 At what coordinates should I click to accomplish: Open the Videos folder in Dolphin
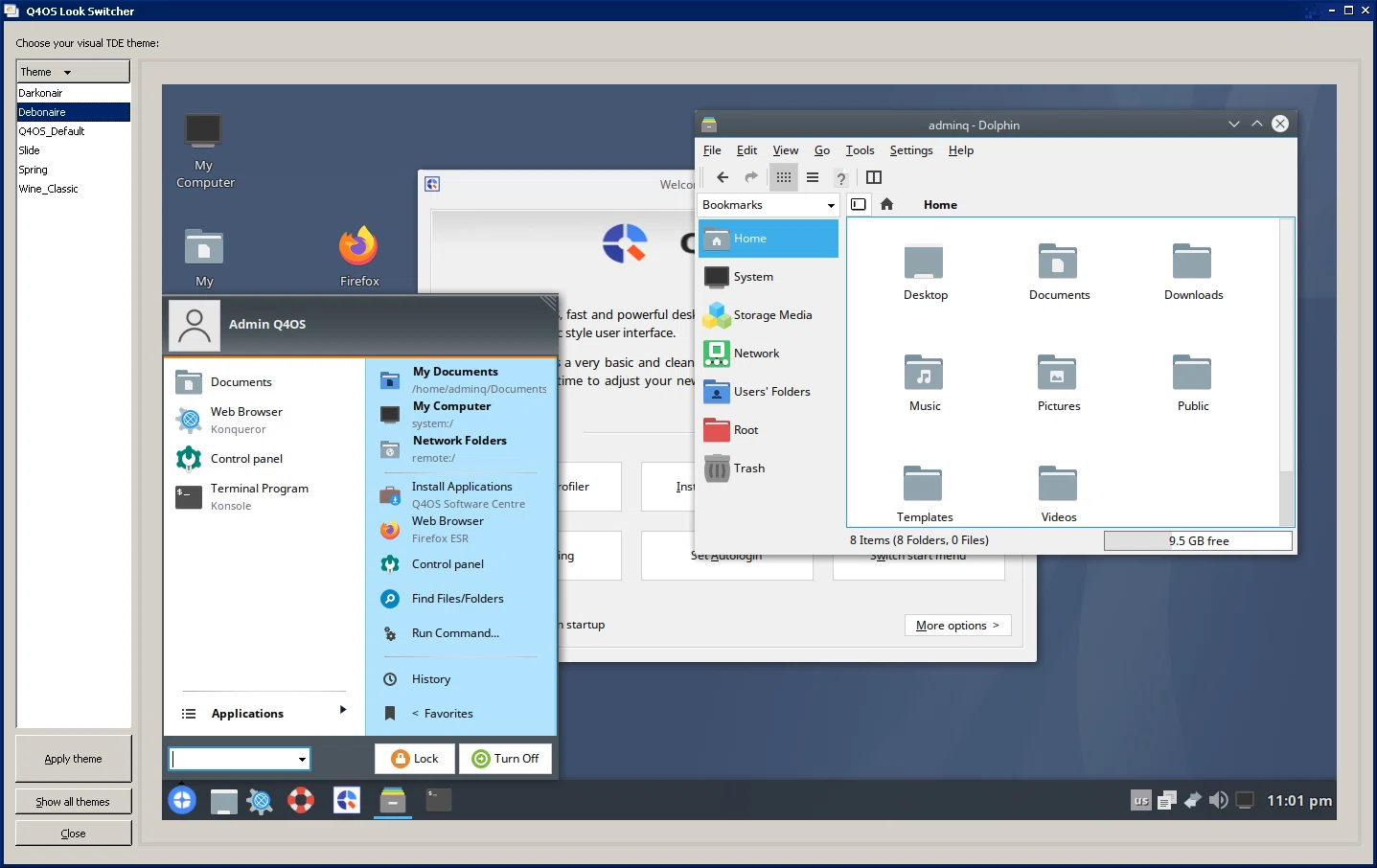coord(1059,494)
